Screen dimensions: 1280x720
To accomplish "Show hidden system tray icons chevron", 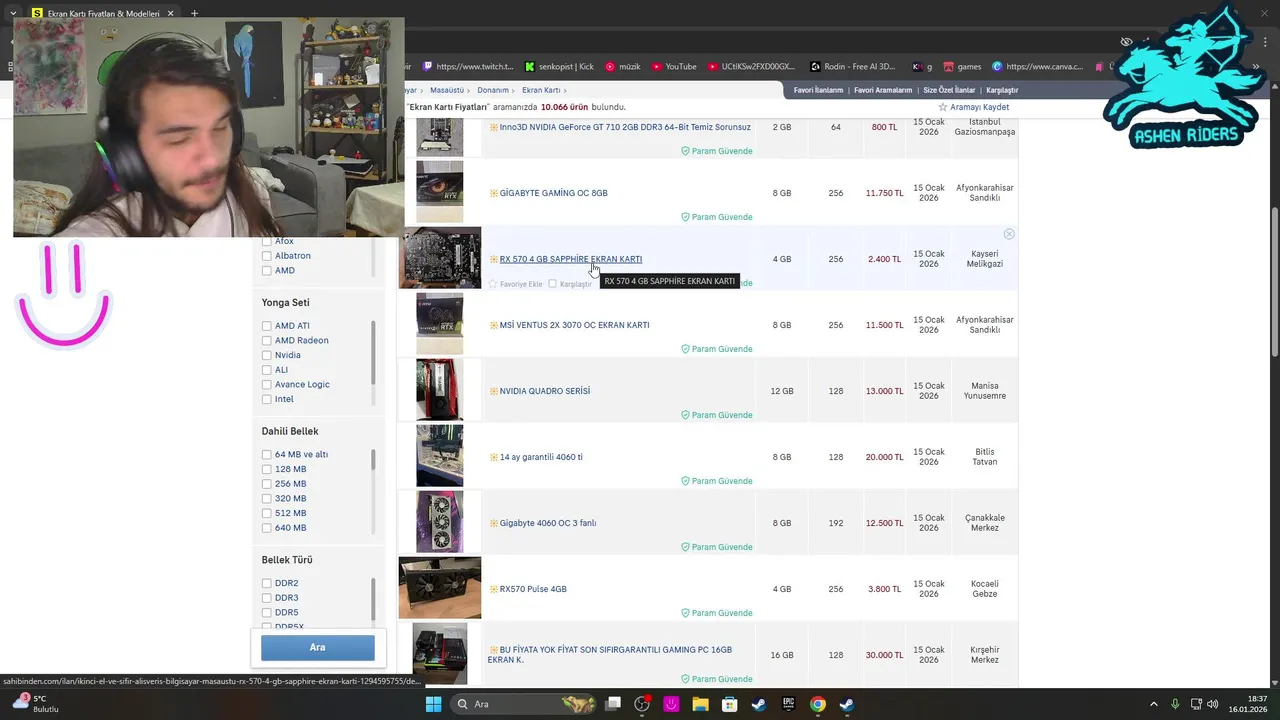I will (1155, 704).
